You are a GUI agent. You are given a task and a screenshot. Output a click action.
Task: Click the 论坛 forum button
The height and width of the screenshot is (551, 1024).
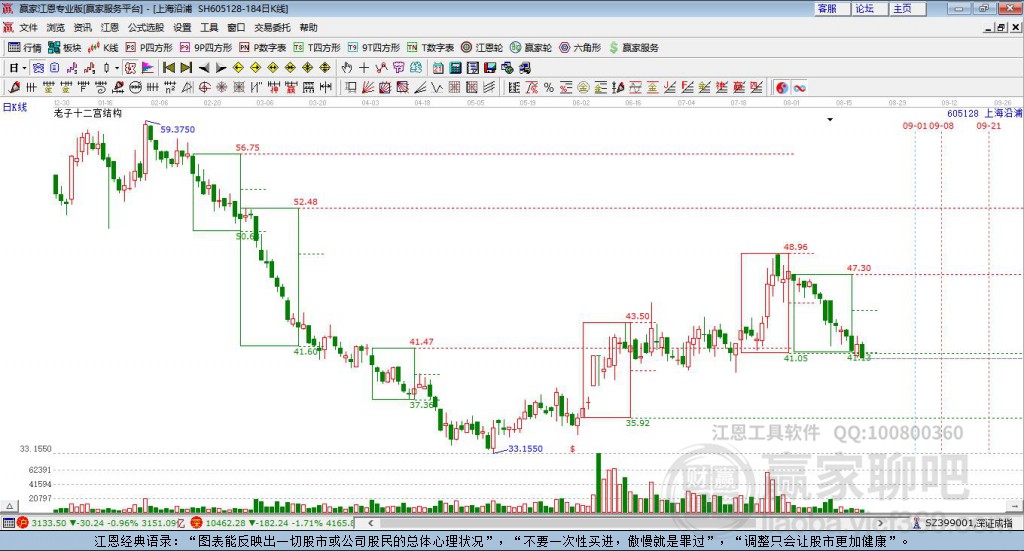869,8
